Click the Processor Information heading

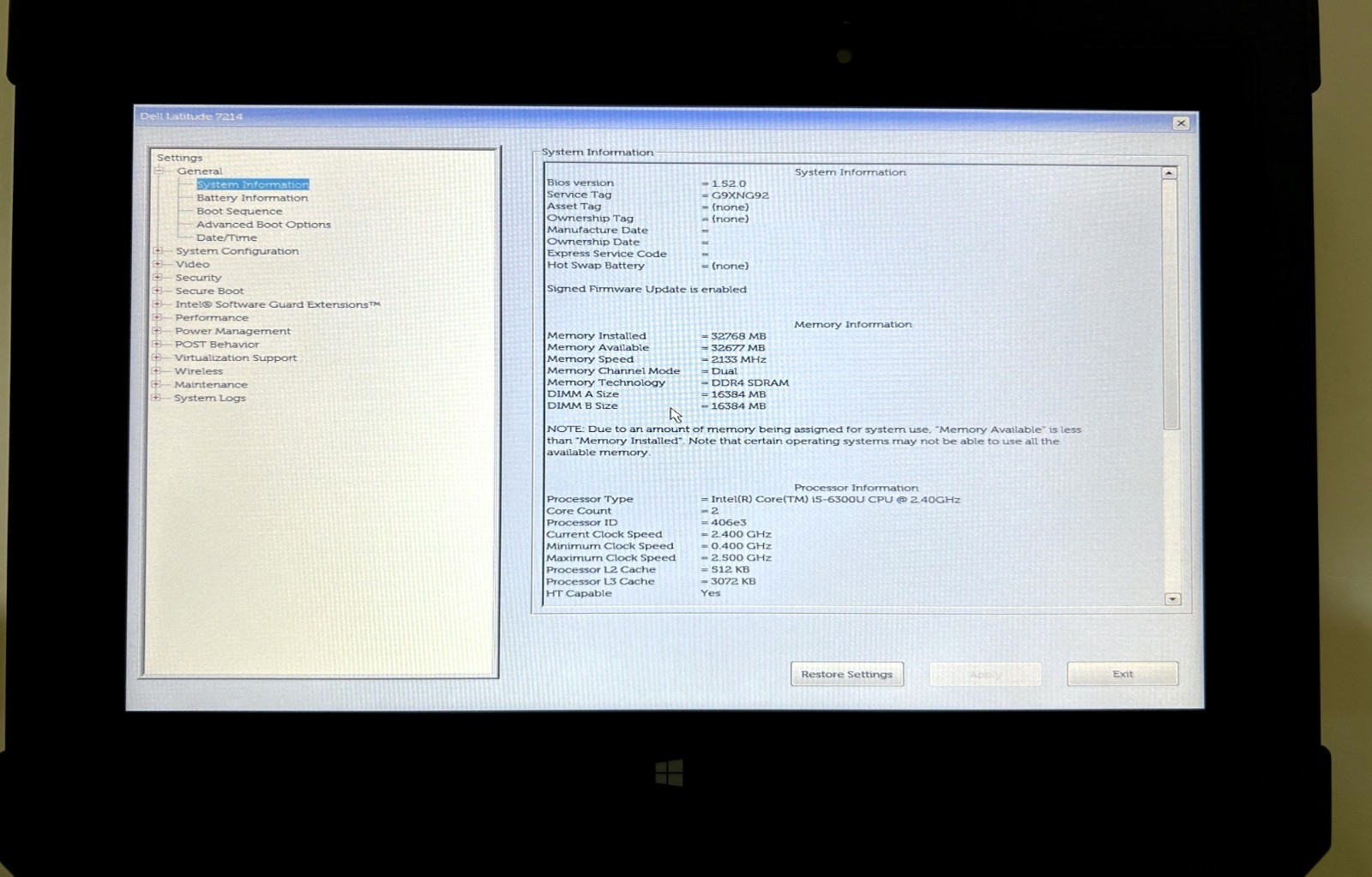click(856, 487)
